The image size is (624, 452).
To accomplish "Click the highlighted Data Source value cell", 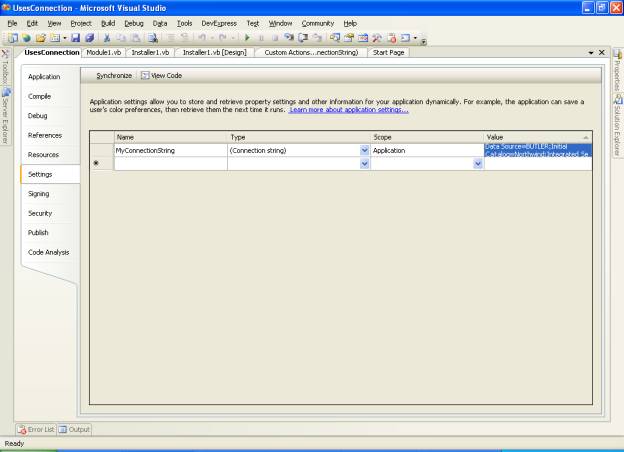I will (538, 150).
